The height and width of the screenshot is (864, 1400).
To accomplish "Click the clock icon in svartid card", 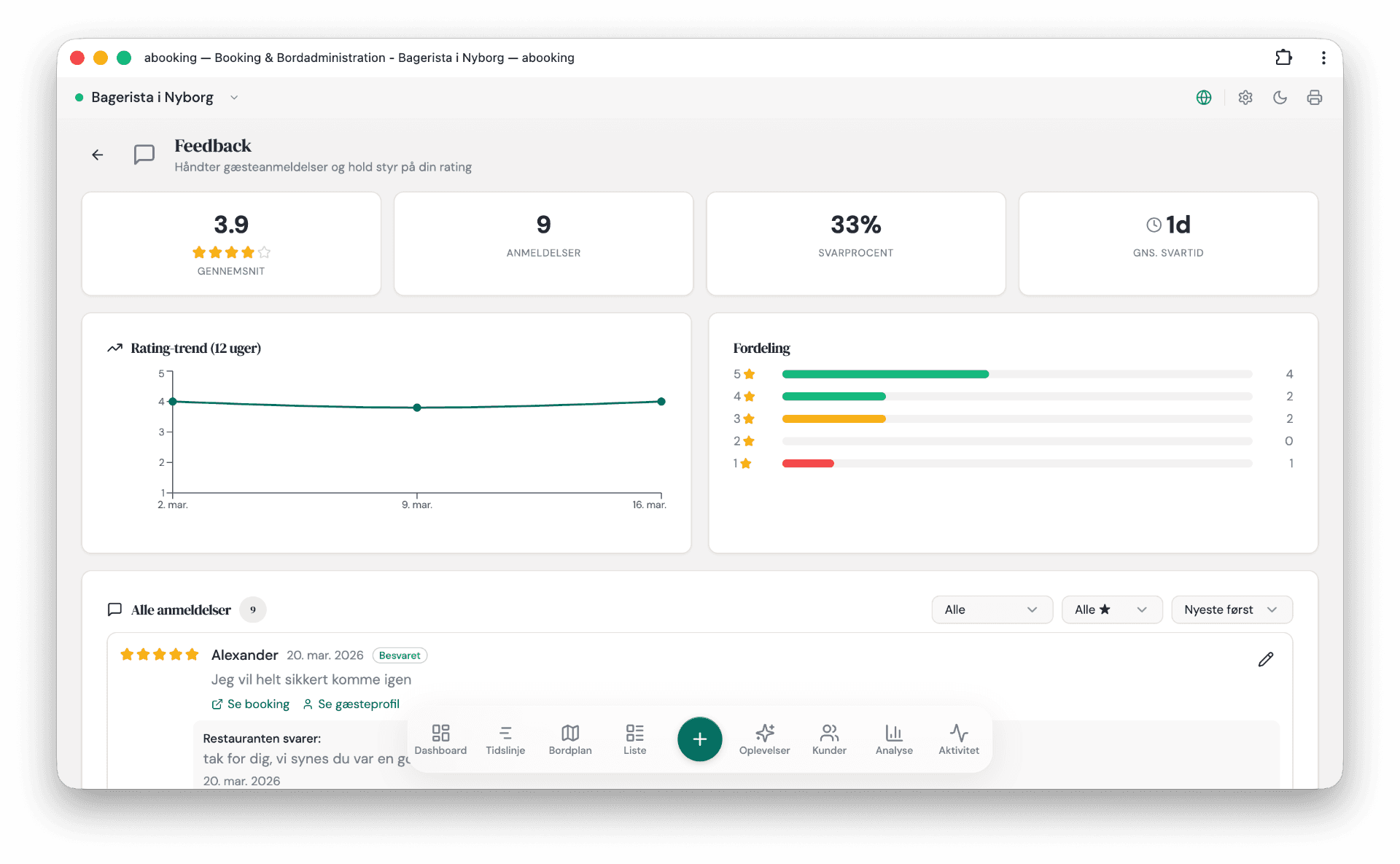I will click(x=1154, y=225).
